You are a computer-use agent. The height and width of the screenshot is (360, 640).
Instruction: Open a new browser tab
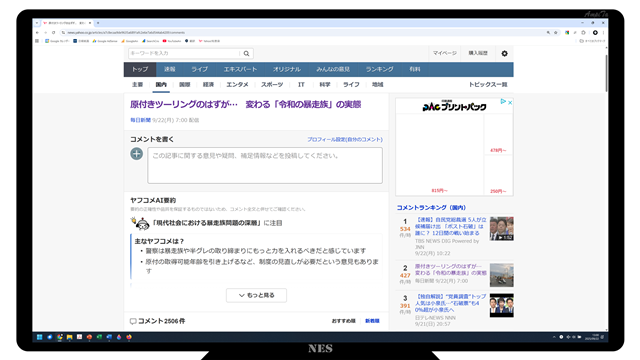pos(98,23)
